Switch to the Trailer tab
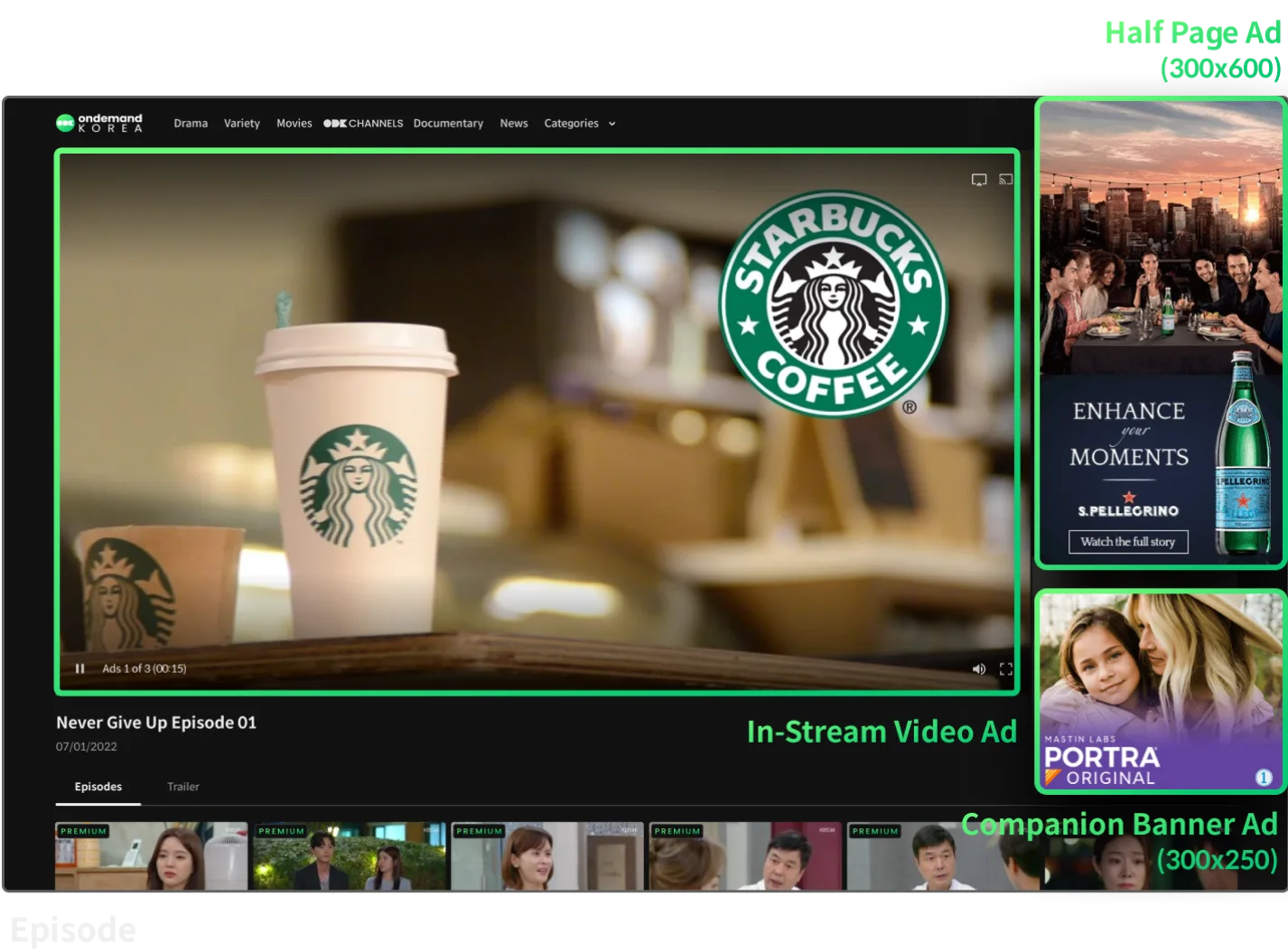This screenshot has width=1288, height=952. [183, 787]
